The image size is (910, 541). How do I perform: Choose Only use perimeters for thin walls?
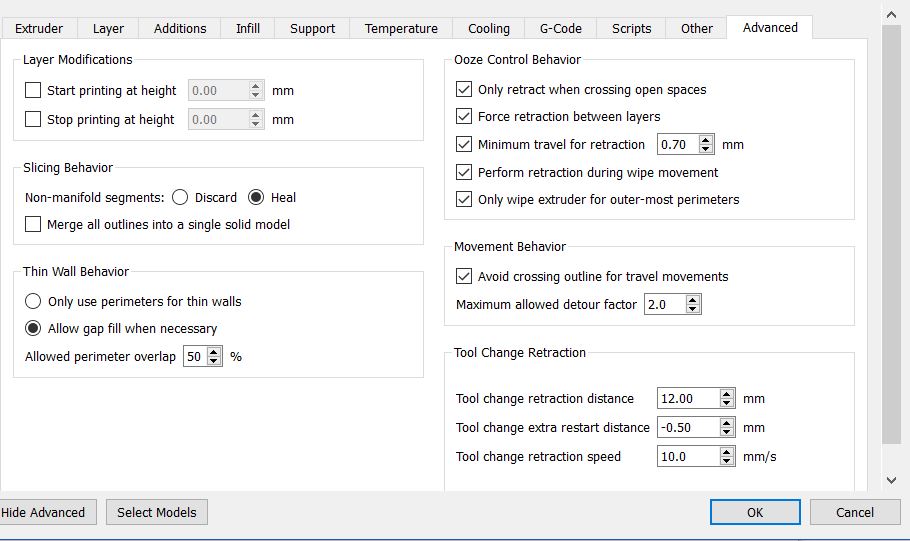tap(33, 302)
